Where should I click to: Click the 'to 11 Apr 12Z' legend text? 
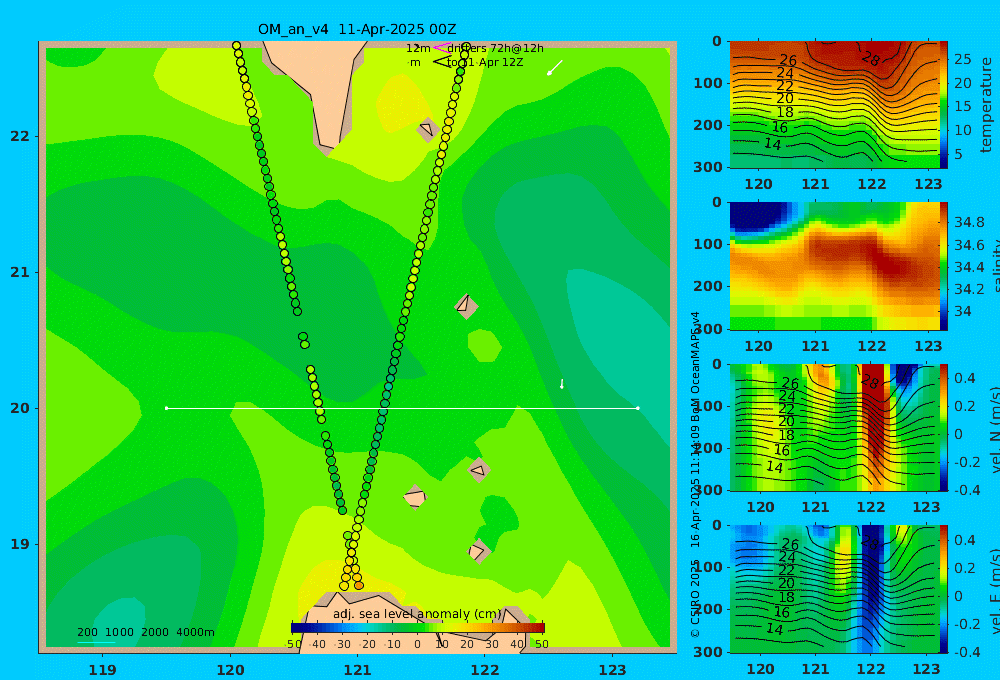tap(485, 63)
